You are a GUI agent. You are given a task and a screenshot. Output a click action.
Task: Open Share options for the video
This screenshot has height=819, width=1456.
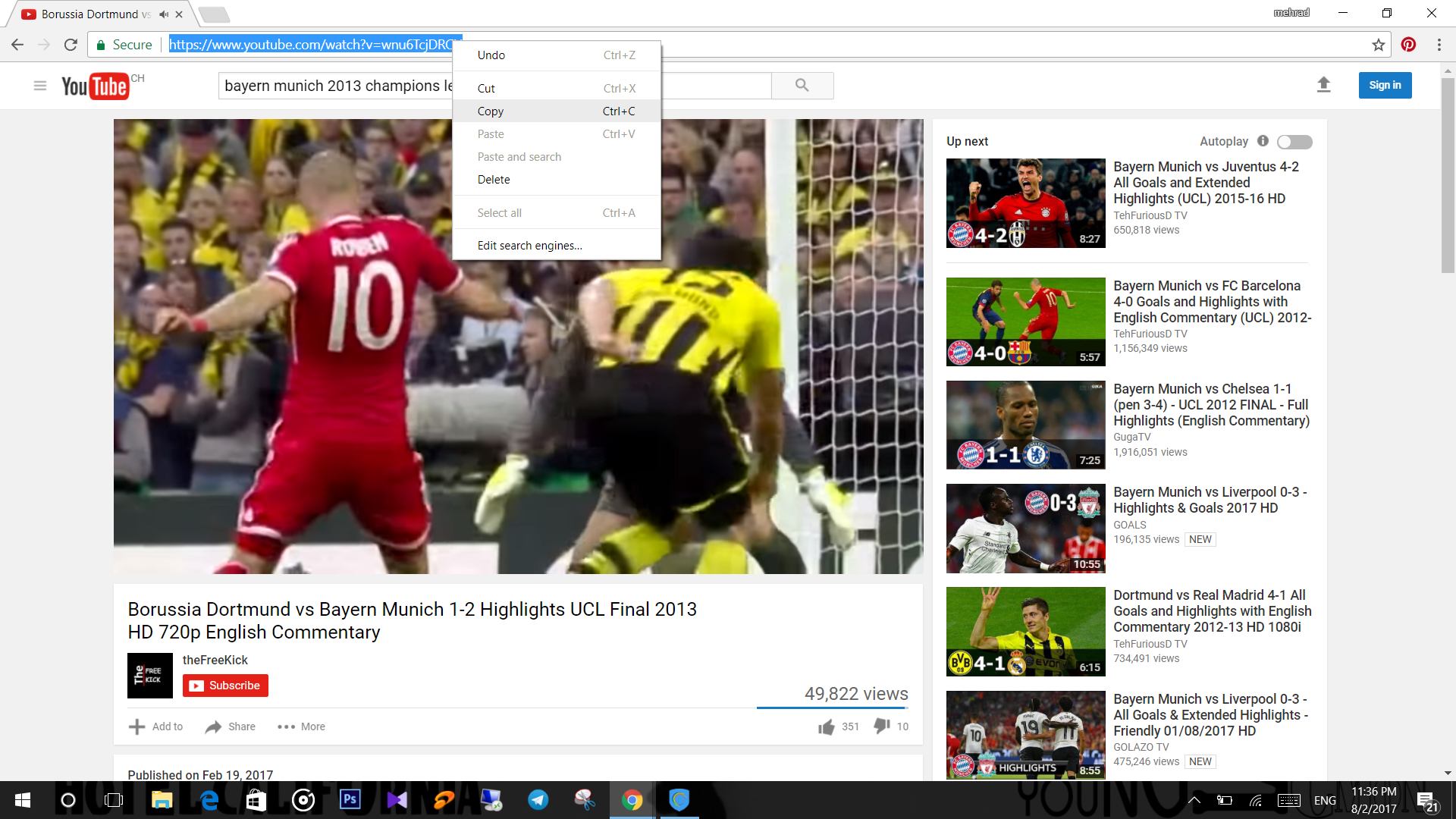228,726
